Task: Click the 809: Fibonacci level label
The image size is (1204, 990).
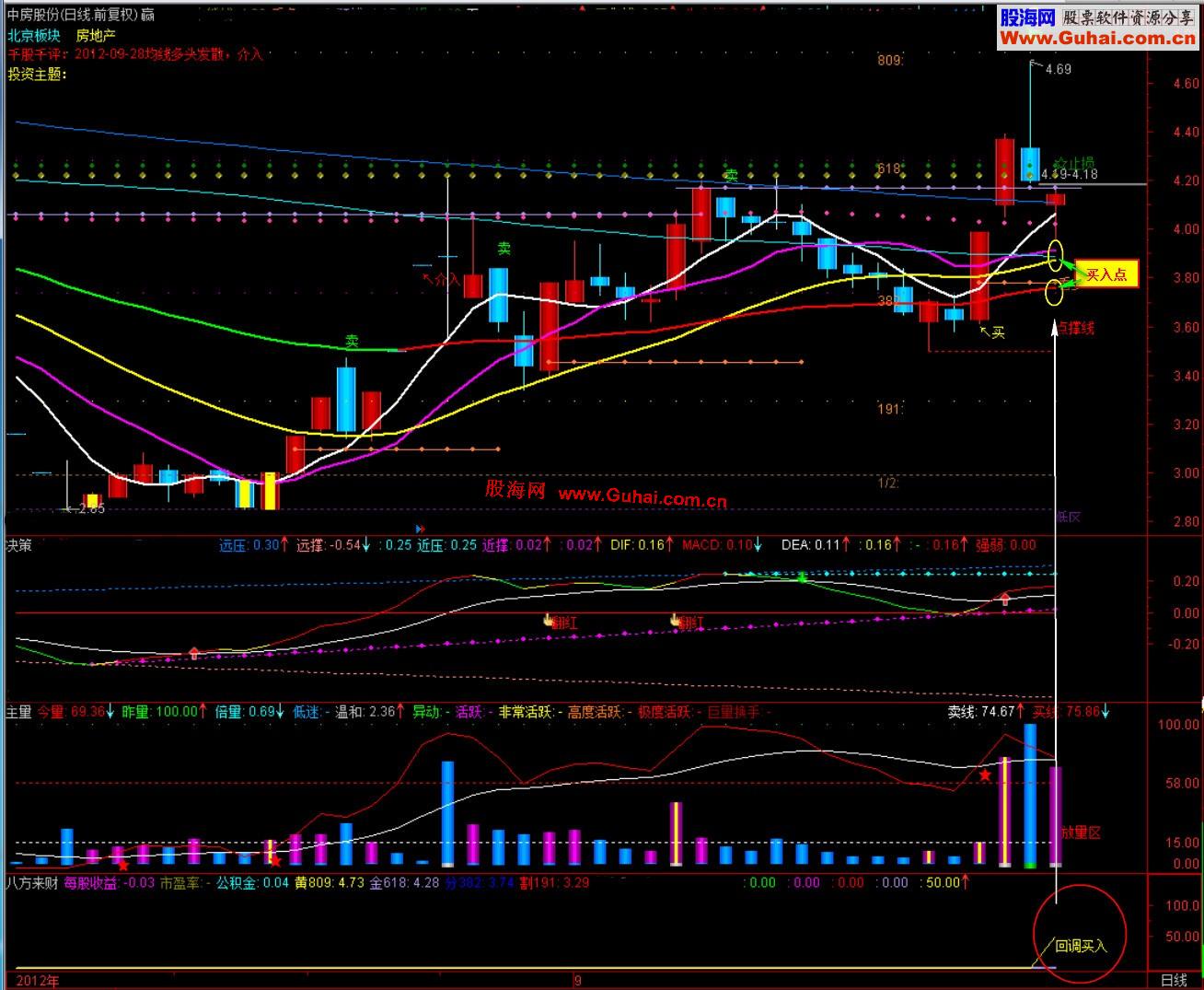Action: tap(889, 60)
